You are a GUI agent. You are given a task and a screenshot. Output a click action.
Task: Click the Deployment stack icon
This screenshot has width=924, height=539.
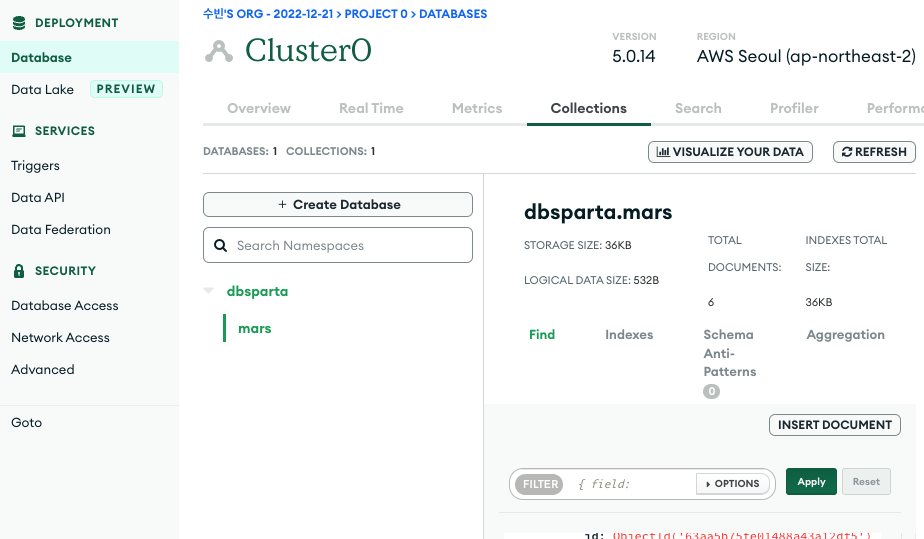point(19,23)
